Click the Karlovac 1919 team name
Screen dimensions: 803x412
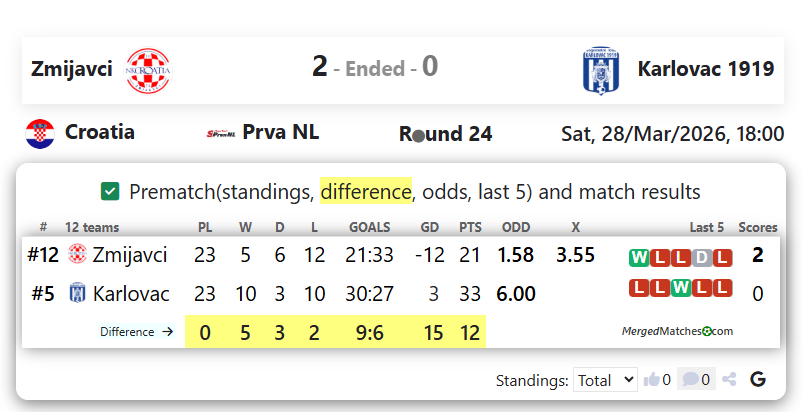705,69
